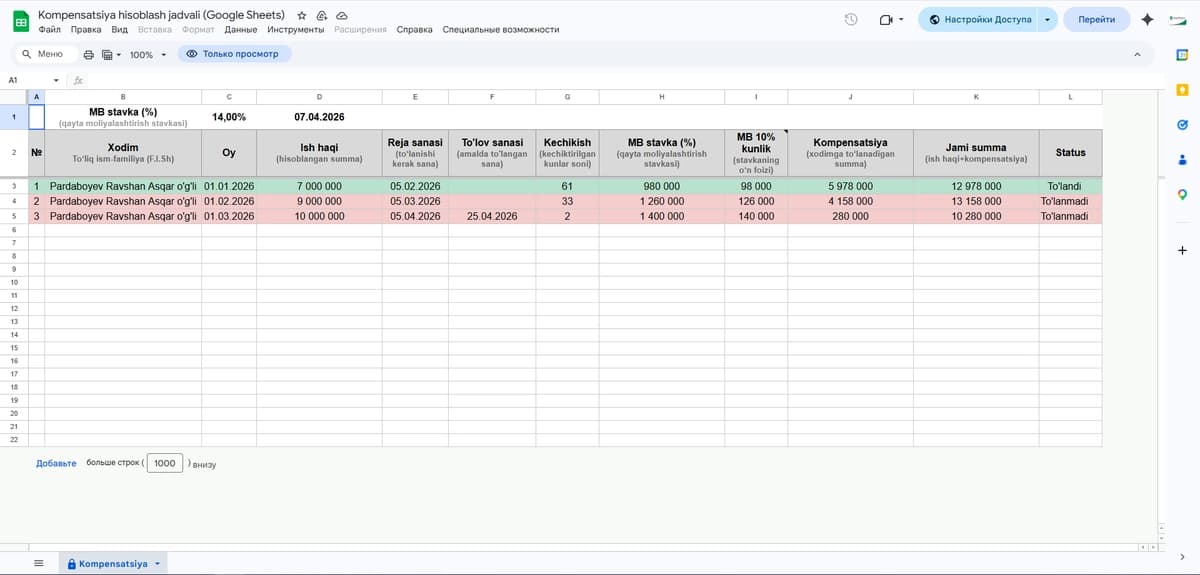The image size is (1200, 575).
Task: Open the Данные menu
Action: (241, 30)
